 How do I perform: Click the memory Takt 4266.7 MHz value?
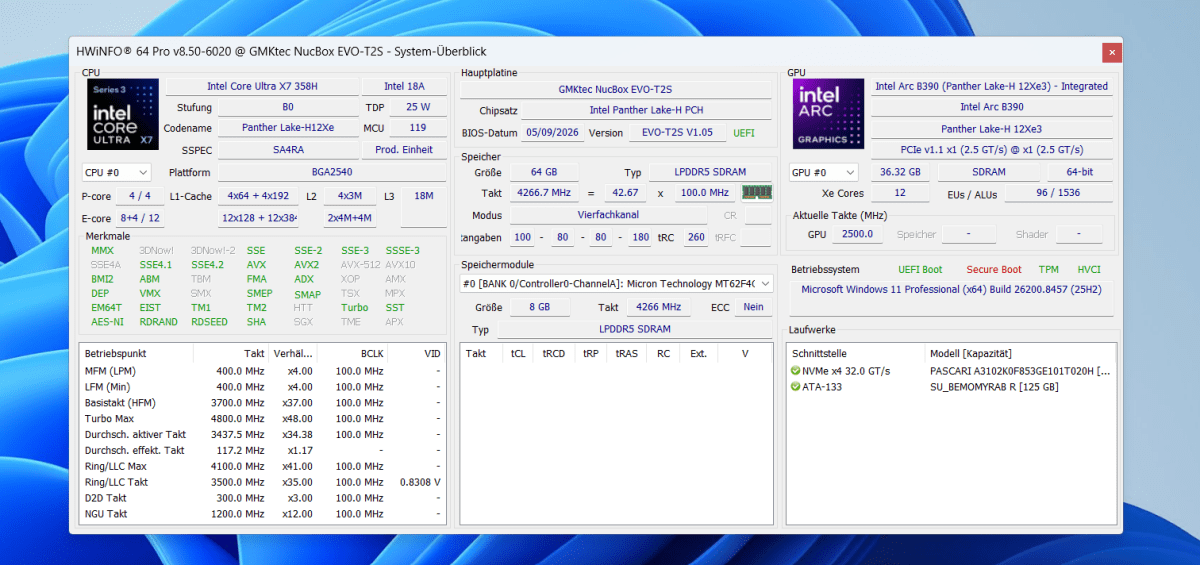point(544,193)
